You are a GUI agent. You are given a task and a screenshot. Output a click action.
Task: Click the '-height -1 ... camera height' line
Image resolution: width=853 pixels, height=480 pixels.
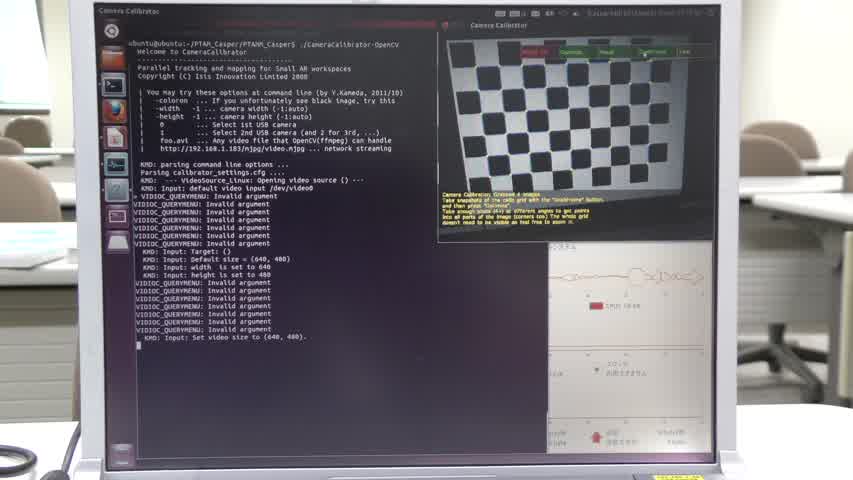pyautogui.click(x=234, y=116)
